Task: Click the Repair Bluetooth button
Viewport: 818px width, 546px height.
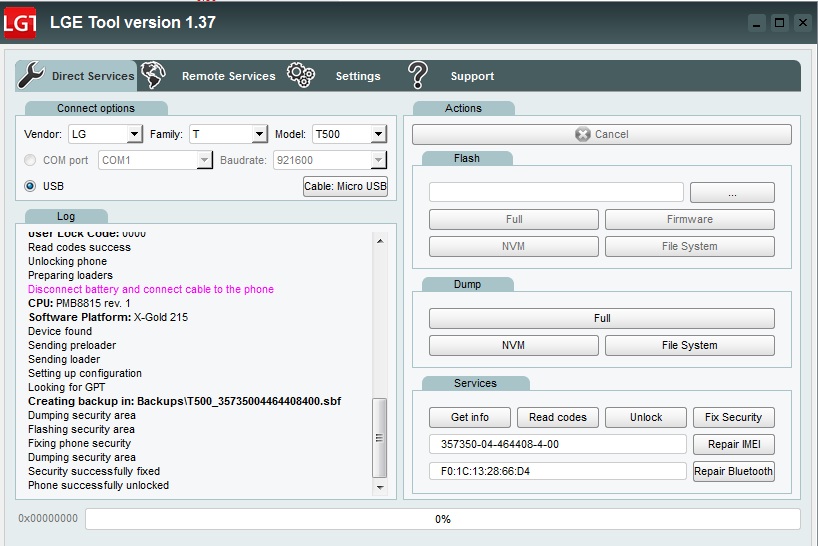Action: [x=733, y=471]
